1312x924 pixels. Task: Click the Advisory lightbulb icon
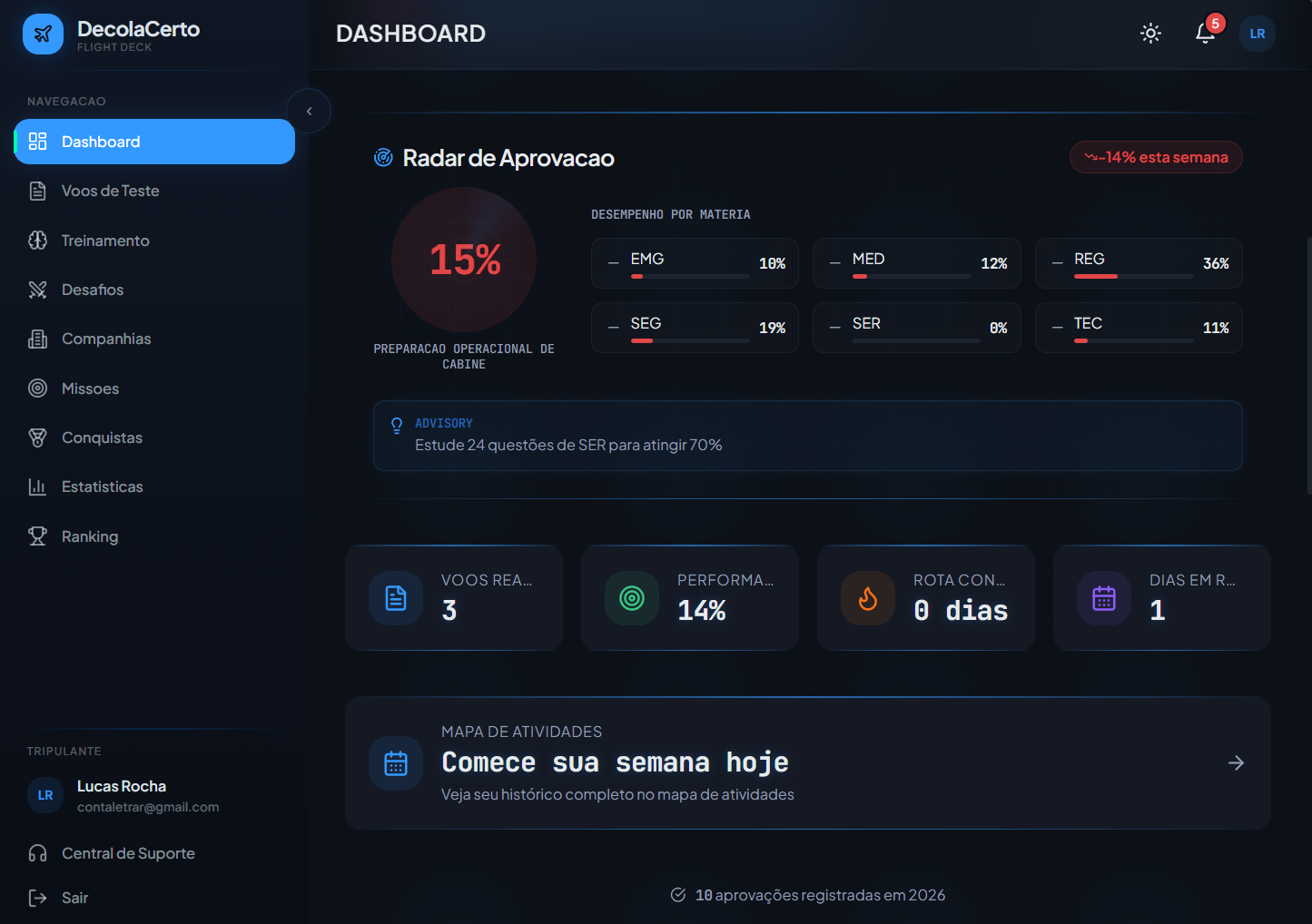point(397,426)
